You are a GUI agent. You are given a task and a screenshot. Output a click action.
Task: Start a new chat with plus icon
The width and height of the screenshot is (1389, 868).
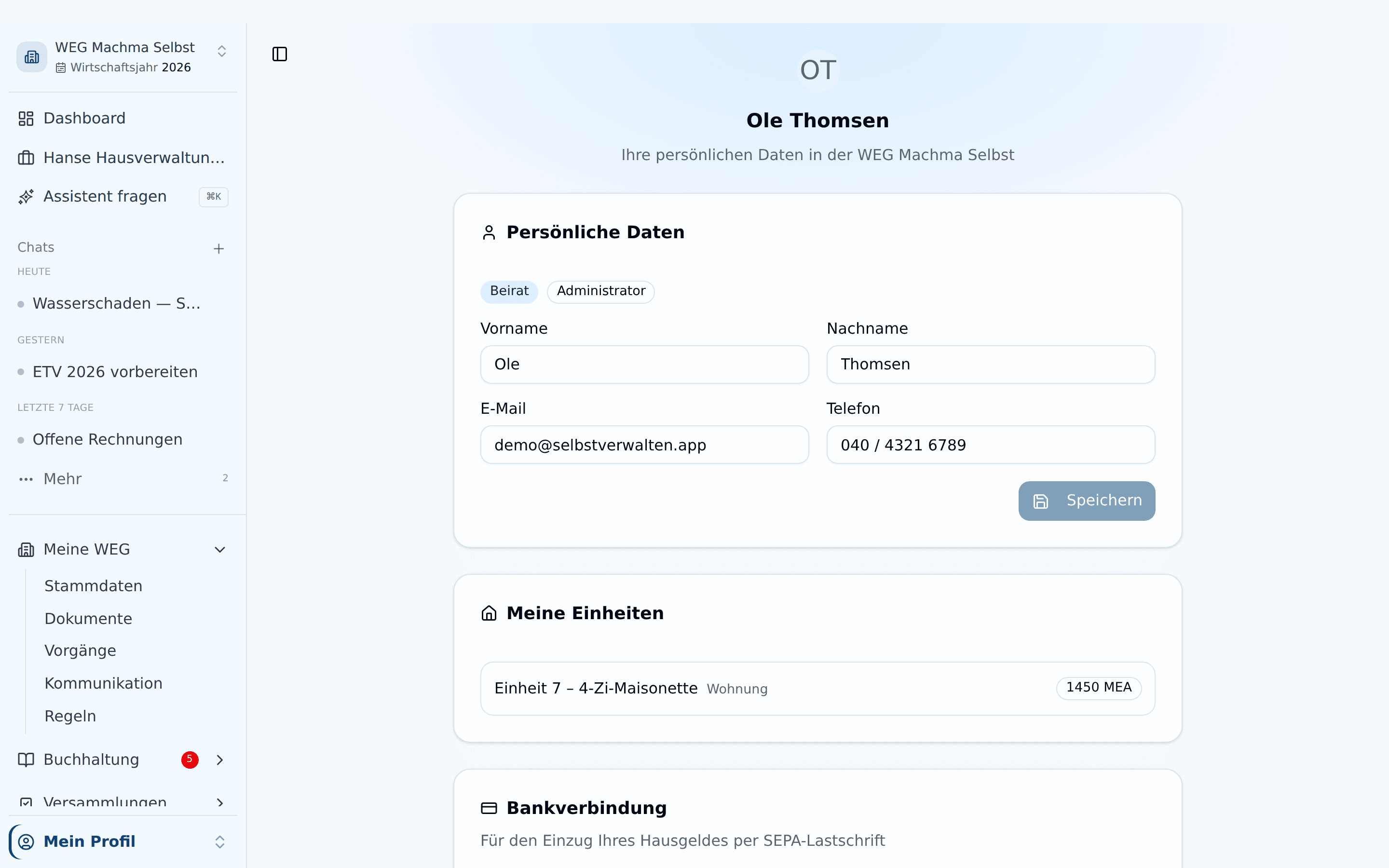pyautogui.click(x=218, y=248)
